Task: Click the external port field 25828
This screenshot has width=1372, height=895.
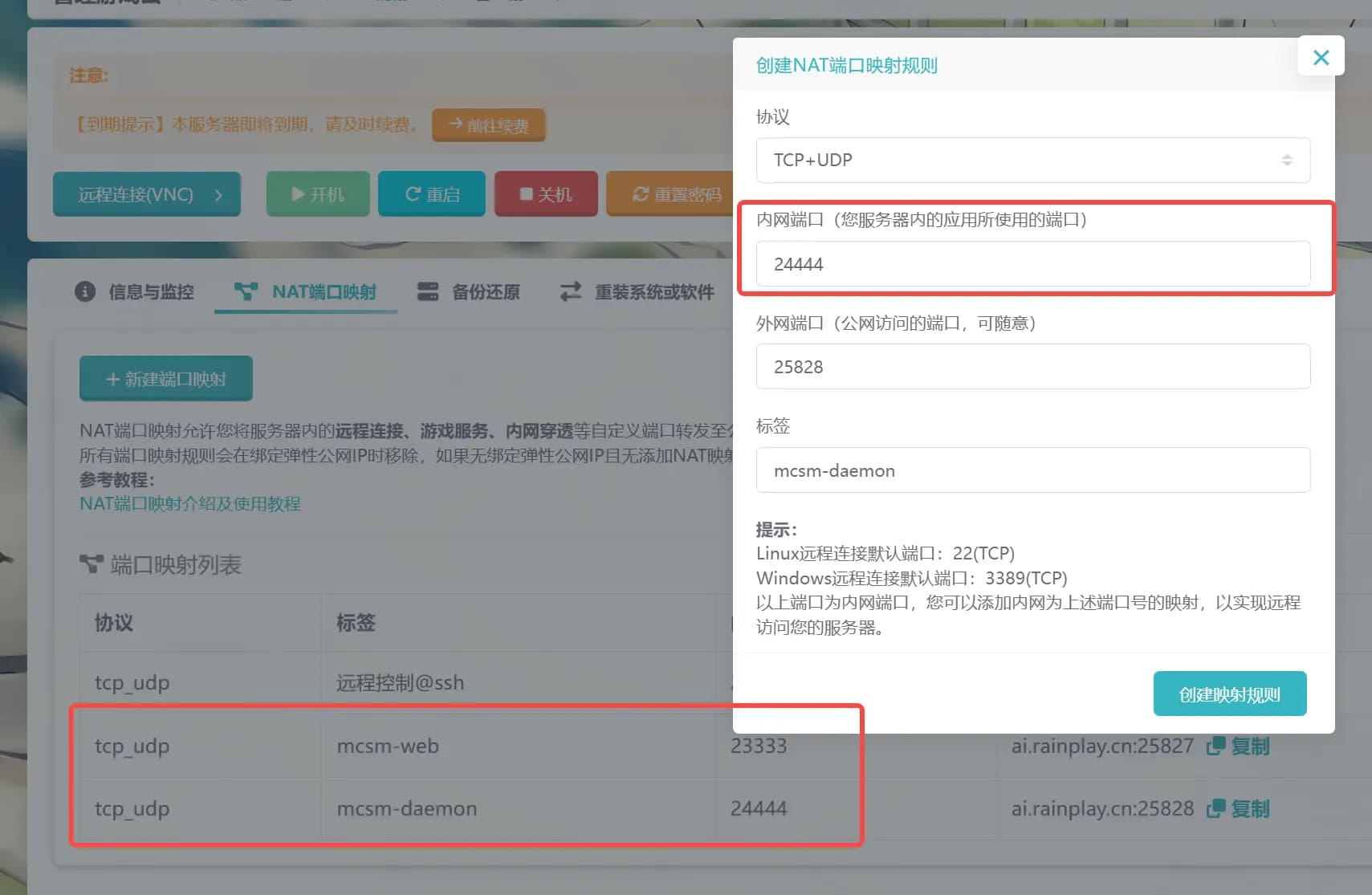Action: 1033,367
